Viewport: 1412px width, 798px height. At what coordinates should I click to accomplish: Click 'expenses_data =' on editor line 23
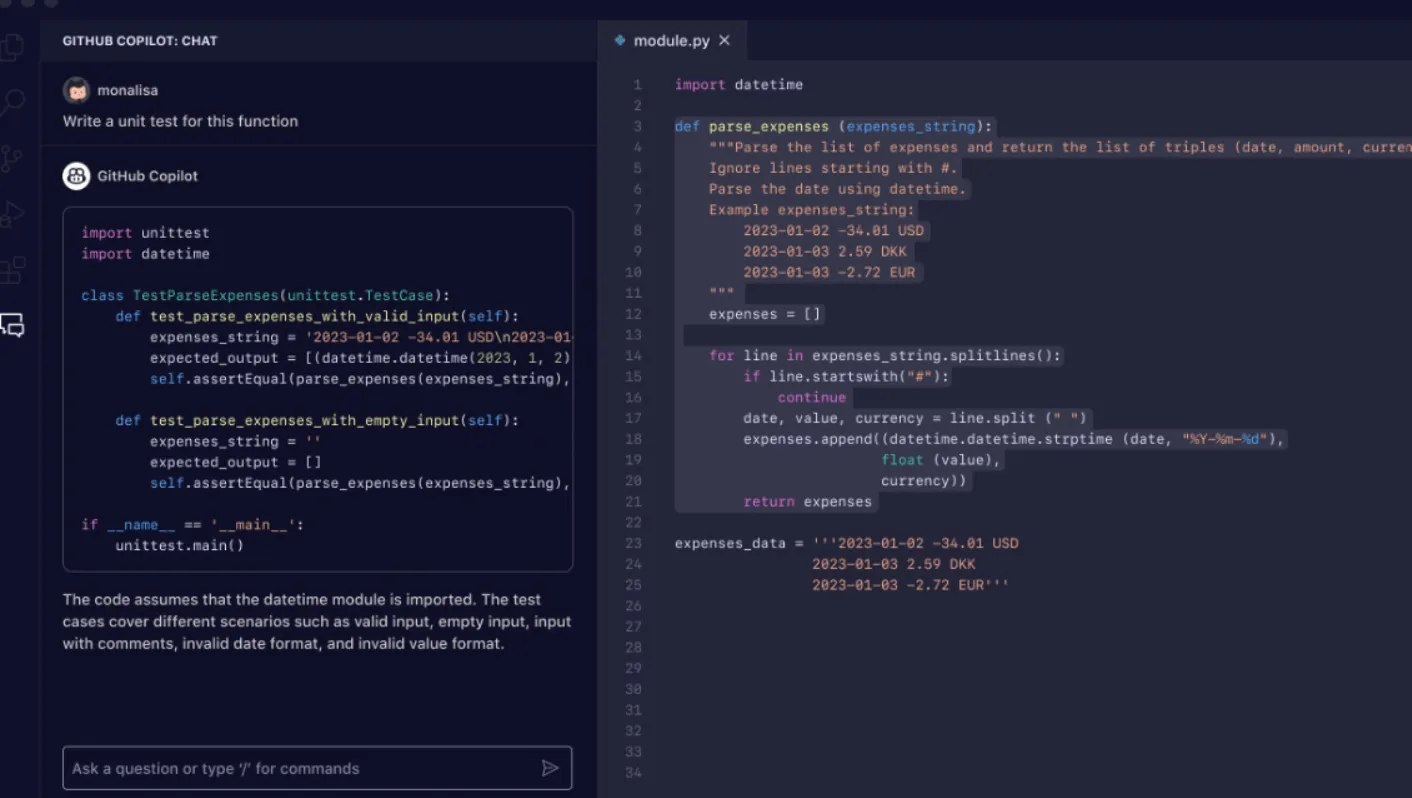coord(739,544)
